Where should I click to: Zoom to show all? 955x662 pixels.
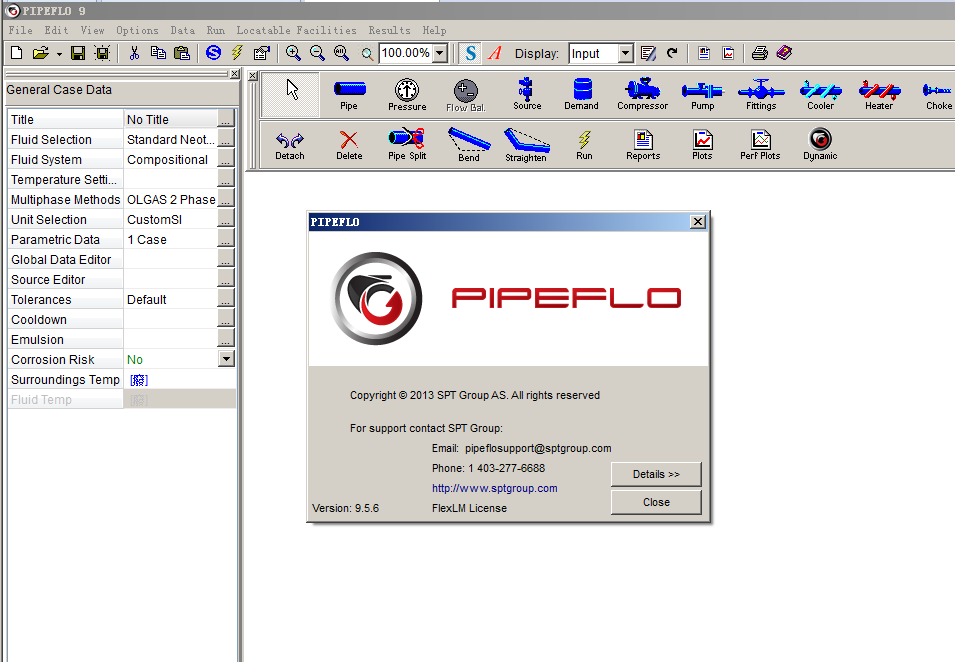point(341,54)
